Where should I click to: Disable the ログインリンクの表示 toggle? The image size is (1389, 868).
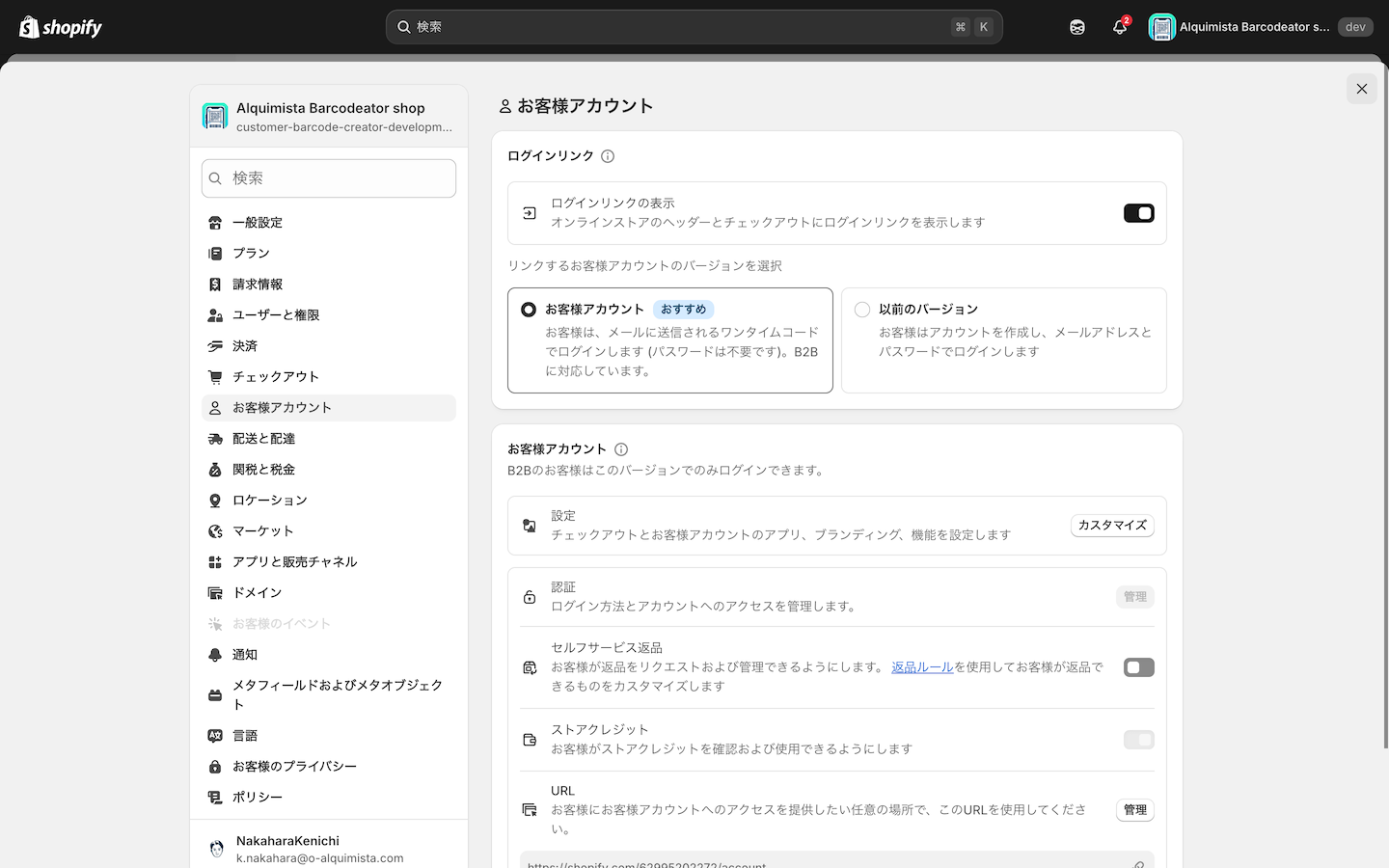click(x=1138, y=213)
